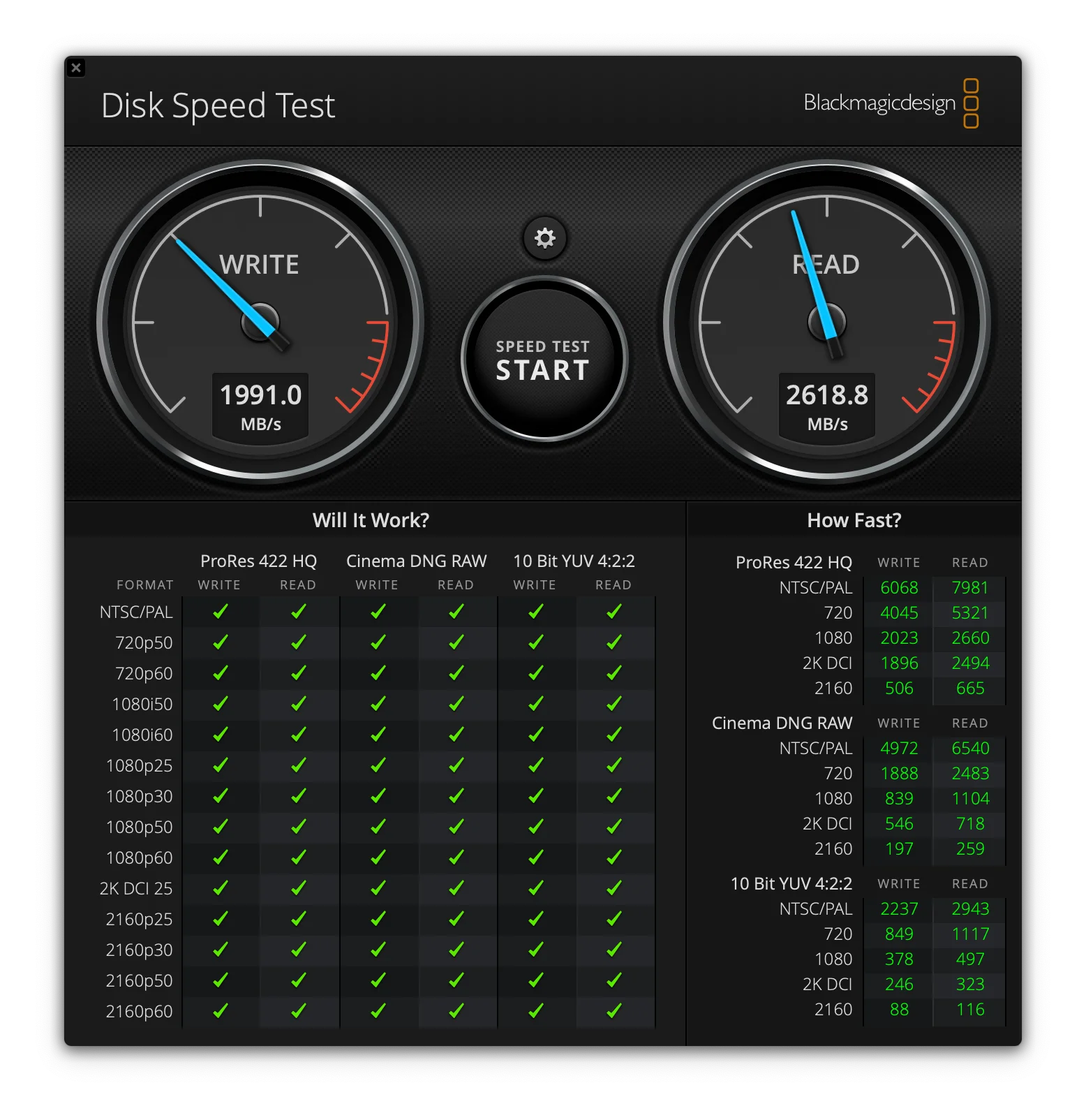This screenshot has width=1086, height=1120.
Task: Click ProRes 422 HQ column header in Will It Work
Action: pyautogui.click(x=259, y=561)
